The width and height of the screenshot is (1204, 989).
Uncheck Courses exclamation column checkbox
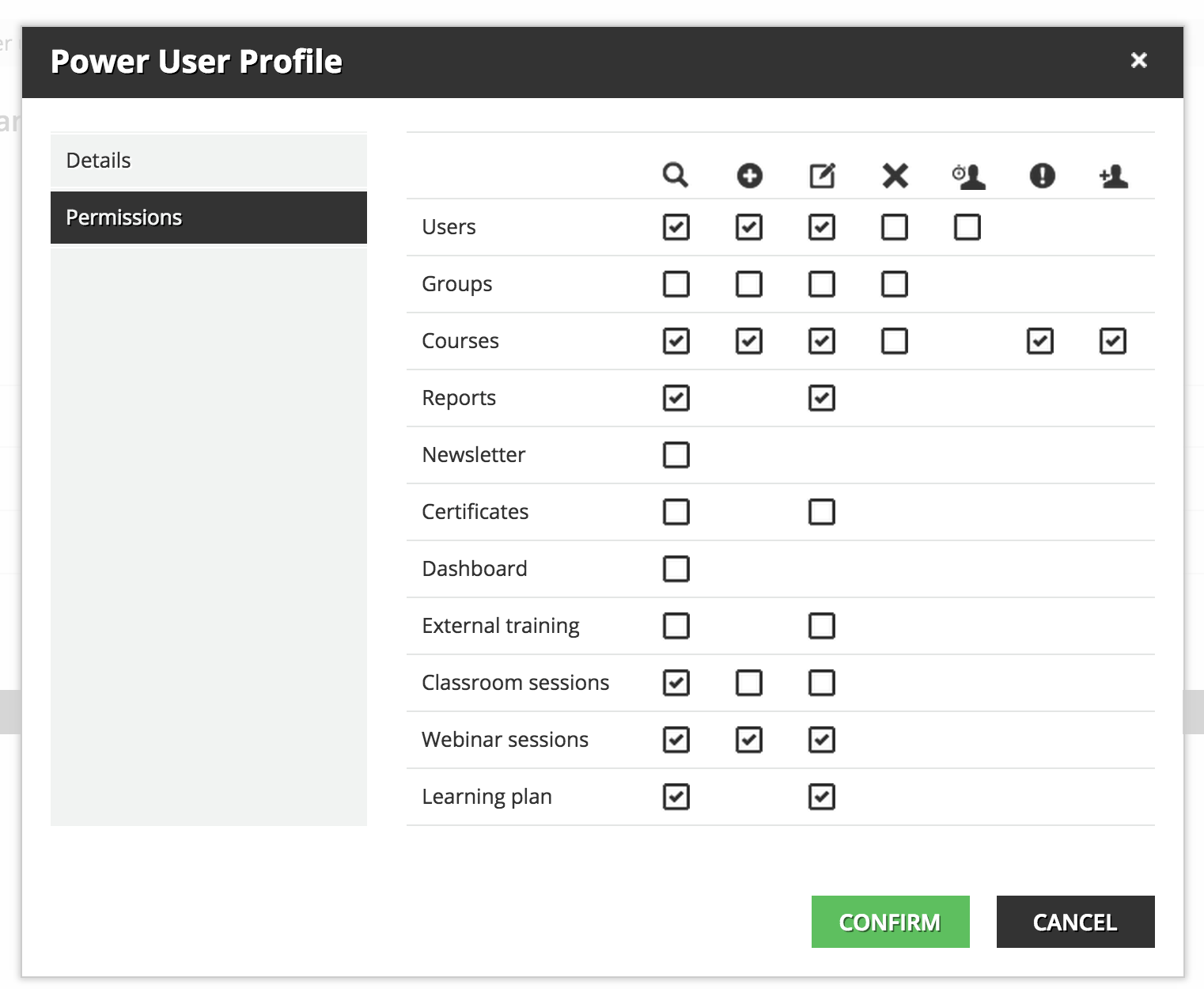pos(1040,341)
